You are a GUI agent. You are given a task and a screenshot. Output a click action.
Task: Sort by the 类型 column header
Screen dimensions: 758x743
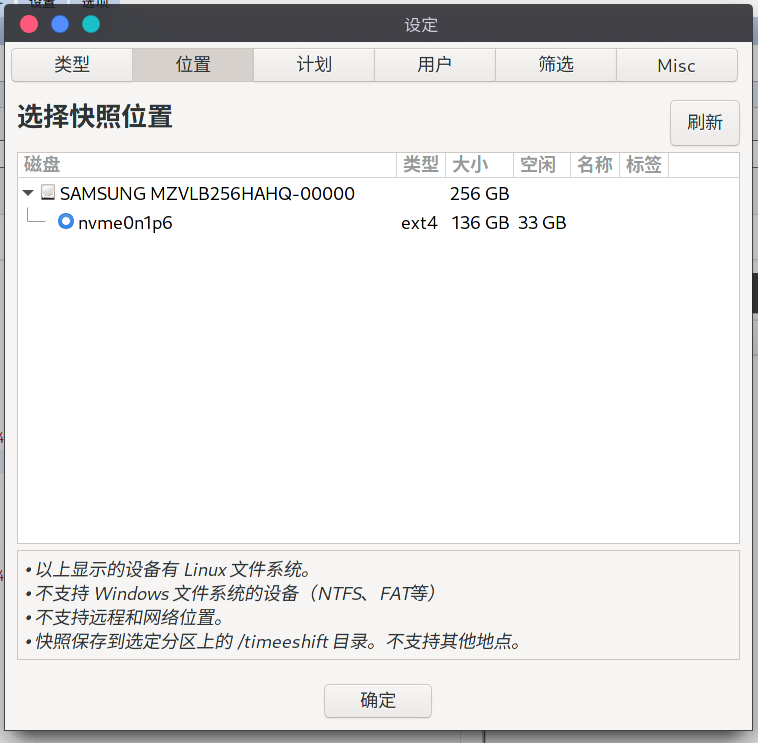(421, 165)
